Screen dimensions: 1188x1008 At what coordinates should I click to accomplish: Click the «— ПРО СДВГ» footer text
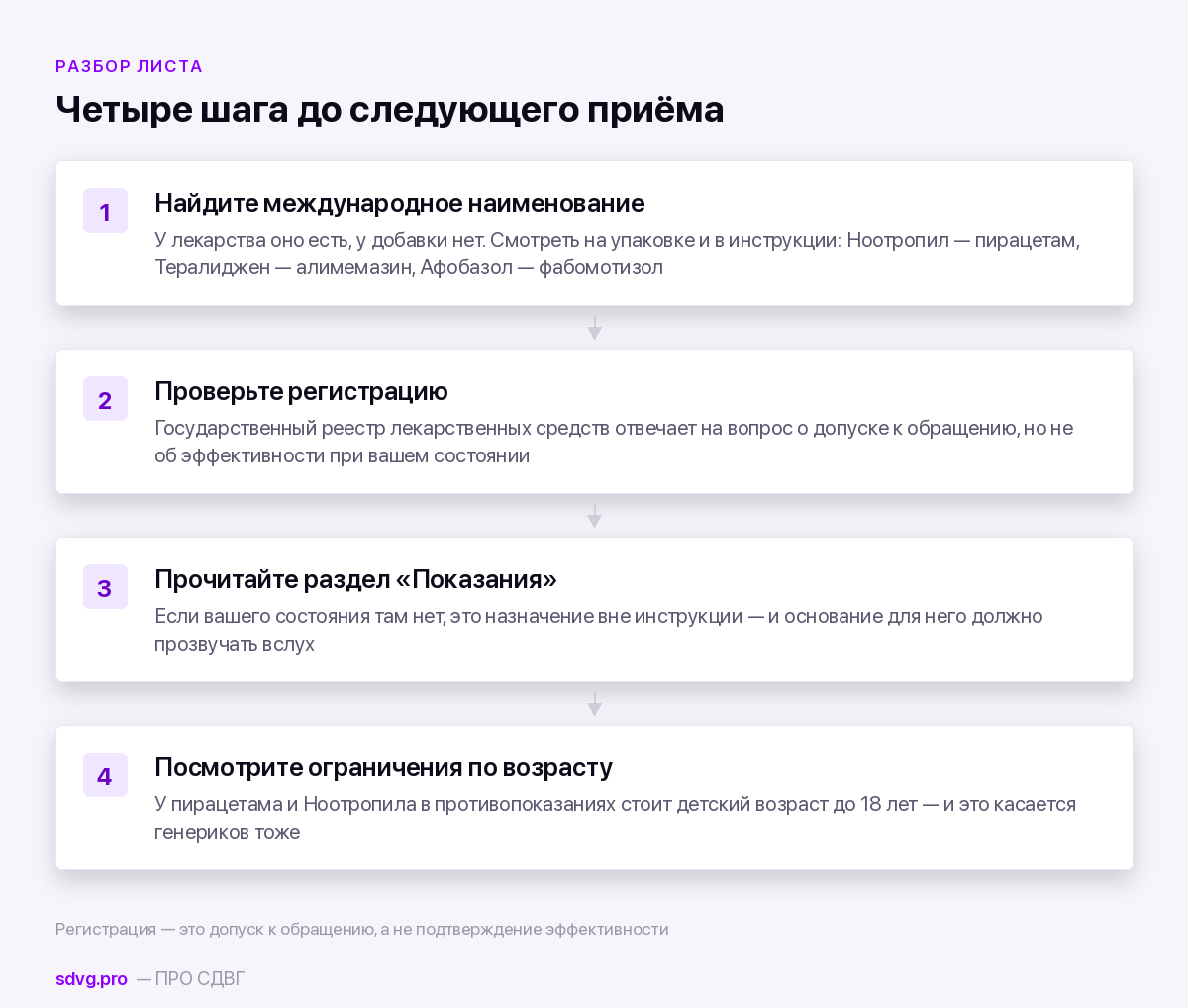(x=190, y=979)
